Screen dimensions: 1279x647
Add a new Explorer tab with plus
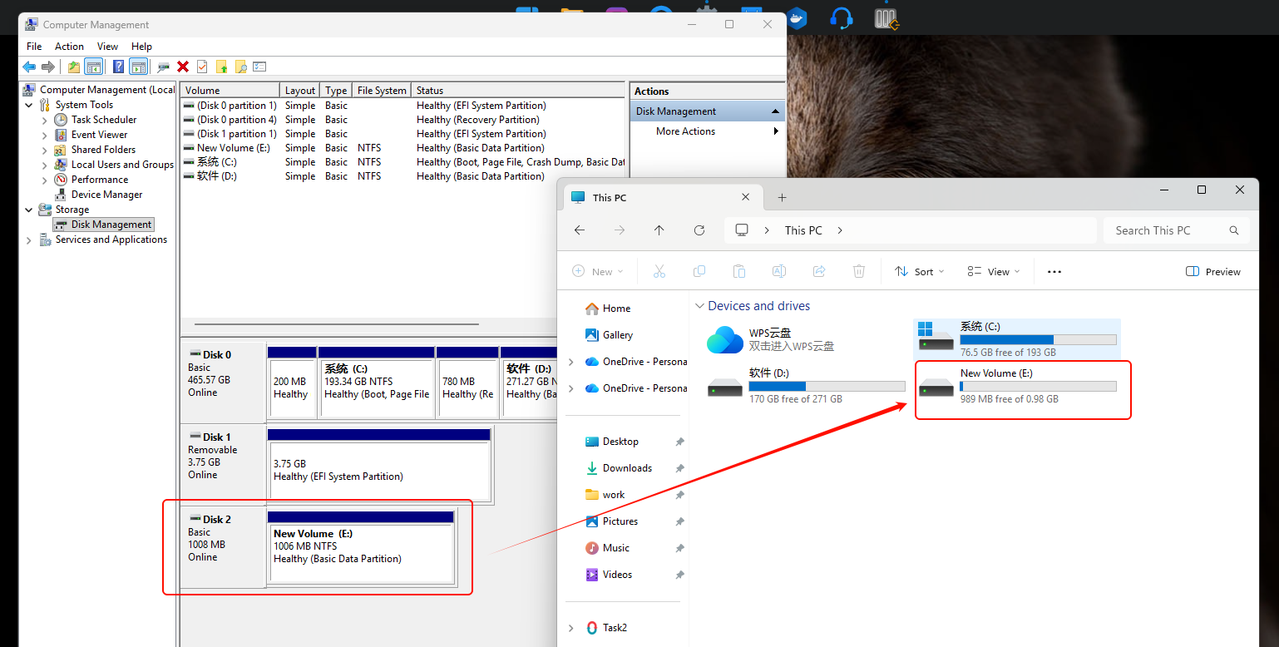(x=782, y=197)
